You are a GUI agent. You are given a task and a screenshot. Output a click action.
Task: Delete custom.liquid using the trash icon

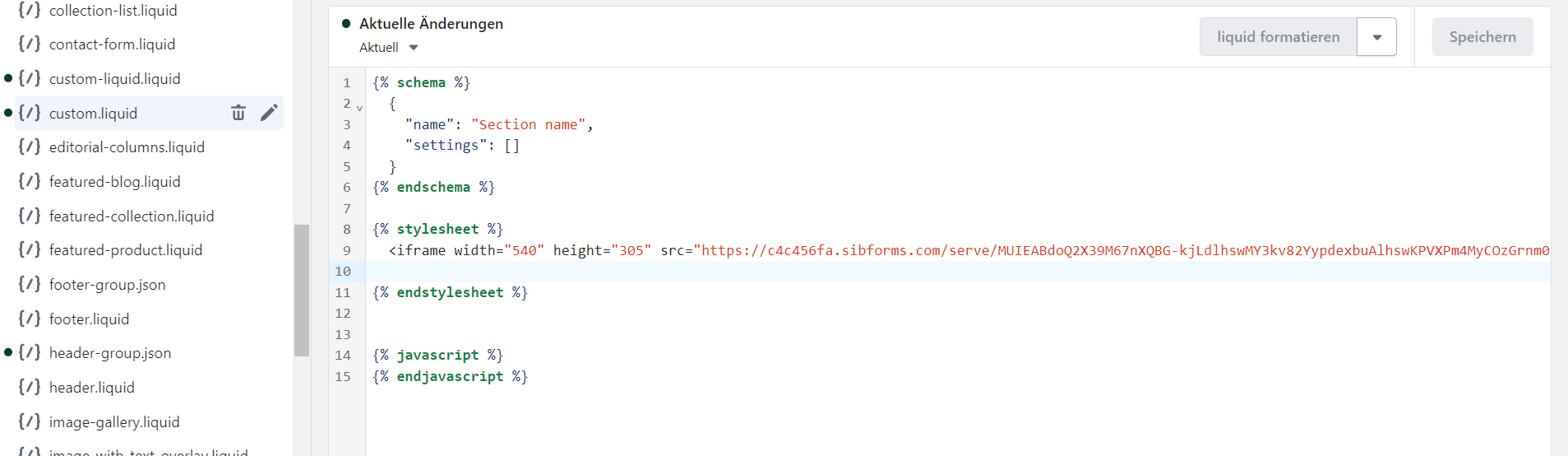(x=238, y=113)
